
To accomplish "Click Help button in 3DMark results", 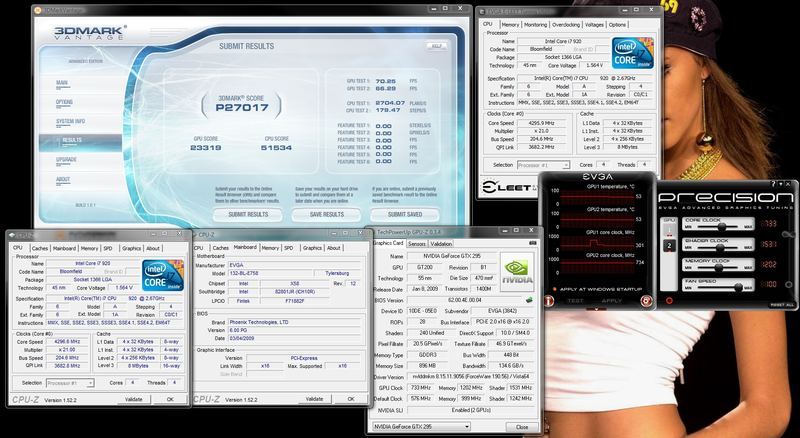I will click(x=437, y=45).
